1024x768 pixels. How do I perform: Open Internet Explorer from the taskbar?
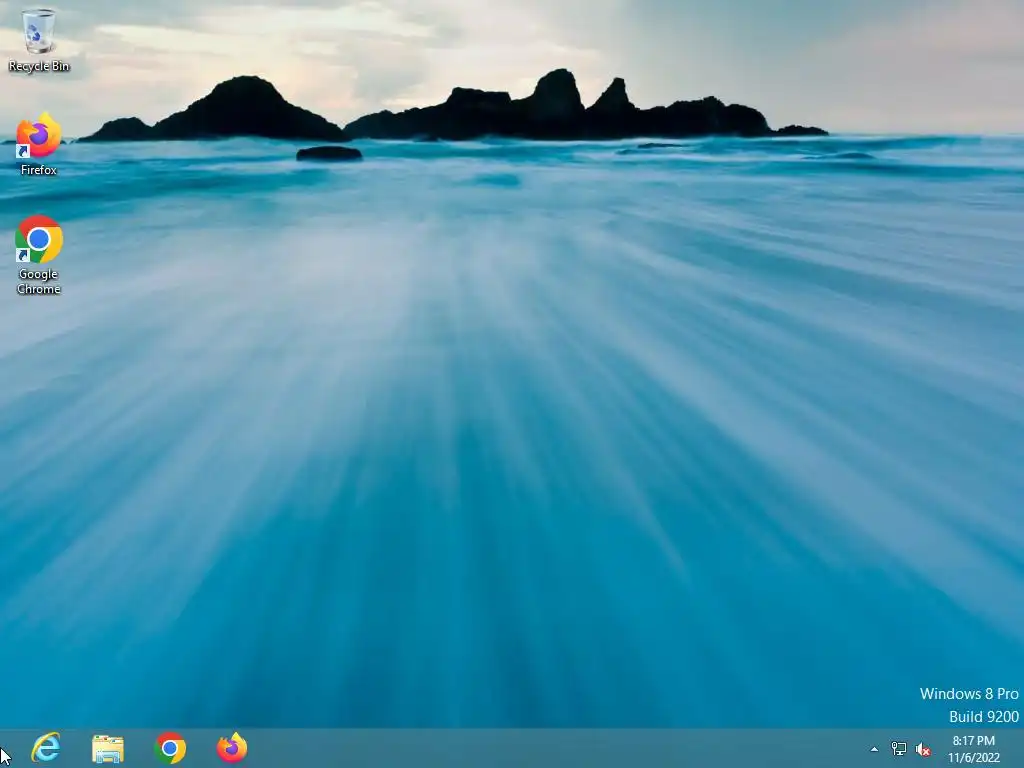(46, 748)
